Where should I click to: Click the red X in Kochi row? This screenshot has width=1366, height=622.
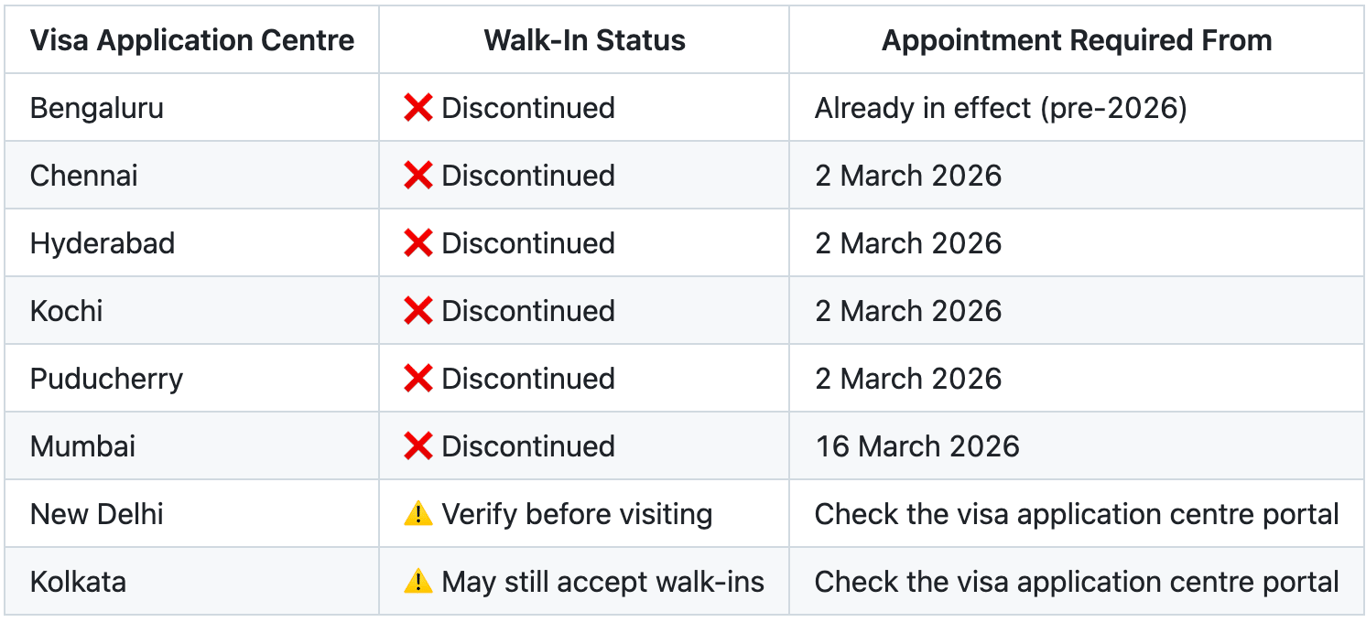(417, 311)
